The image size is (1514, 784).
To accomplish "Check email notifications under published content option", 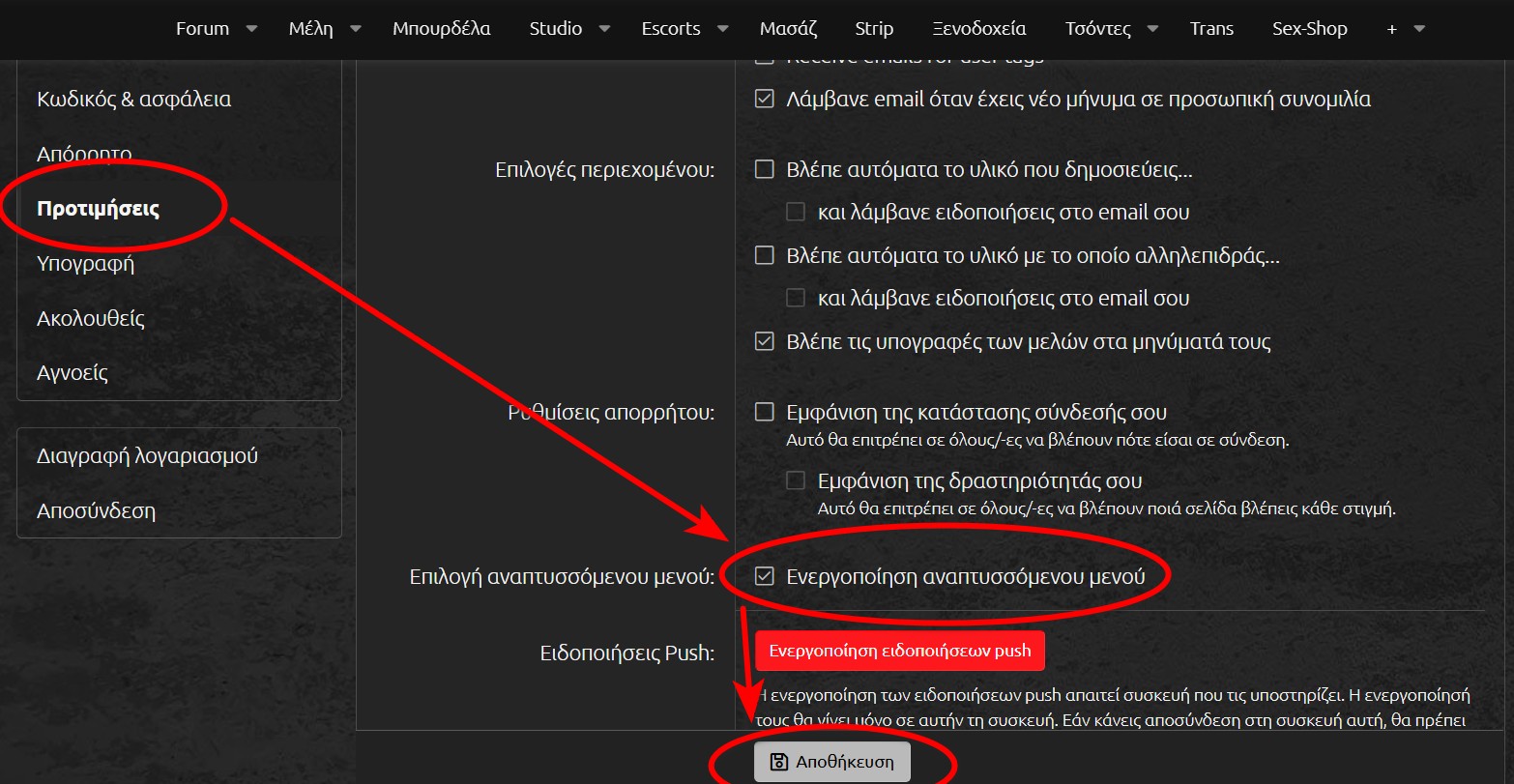I will (796, 212).
